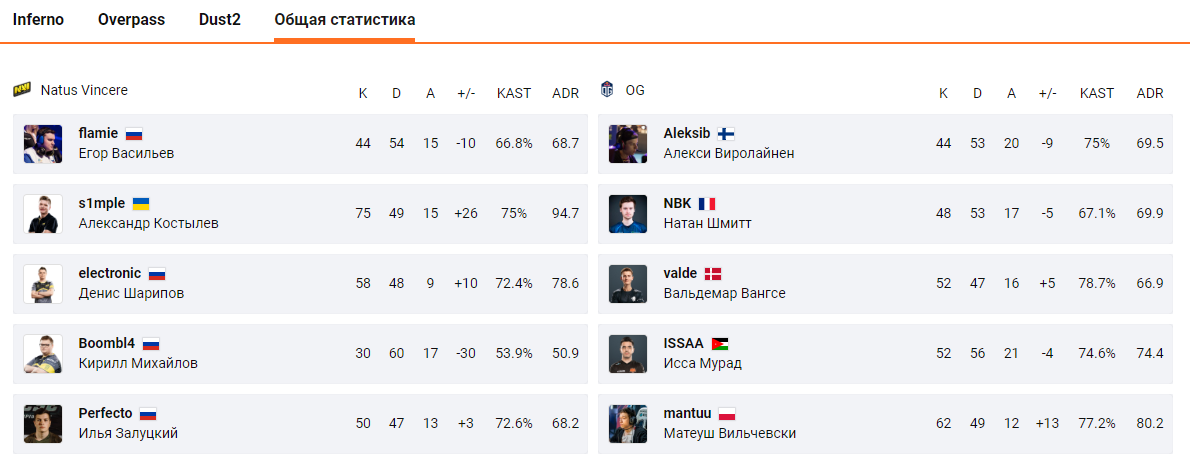Click the electronic player name
Image resolution: width=1190 pixels, height=460 pixels.
[x=108, y=273]
